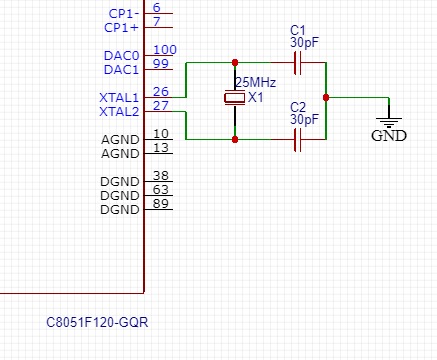Image resolution: width=437 pixels, height=360 pixels.
Task: Click the 25MHz value label
Action: coord(255,82)
